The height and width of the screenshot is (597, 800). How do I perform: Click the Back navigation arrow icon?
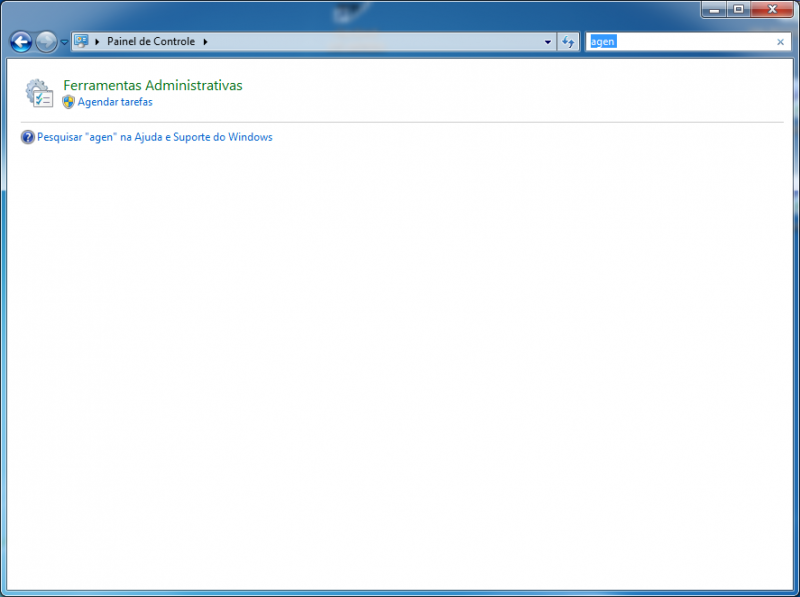pos(20,42)
